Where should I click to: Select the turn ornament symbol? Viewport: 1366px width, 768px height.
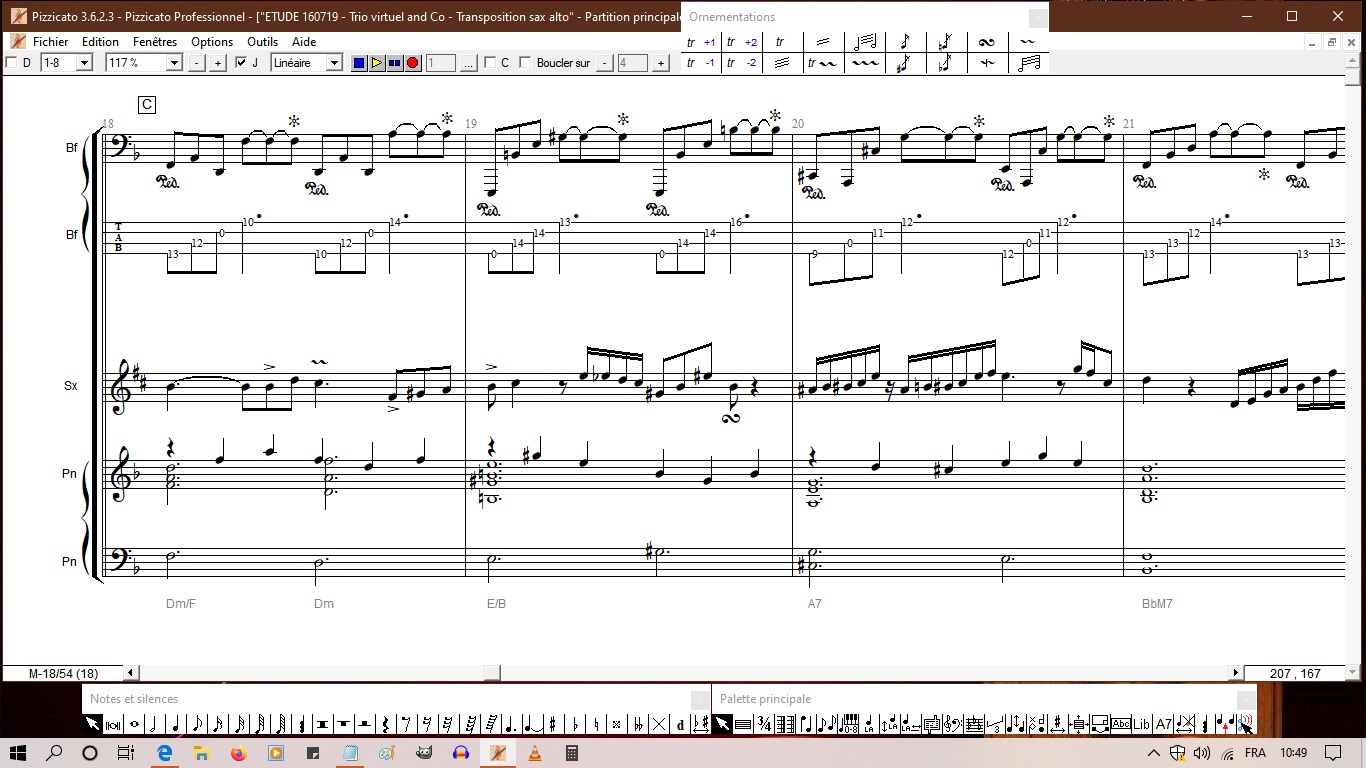pos(987,42)
